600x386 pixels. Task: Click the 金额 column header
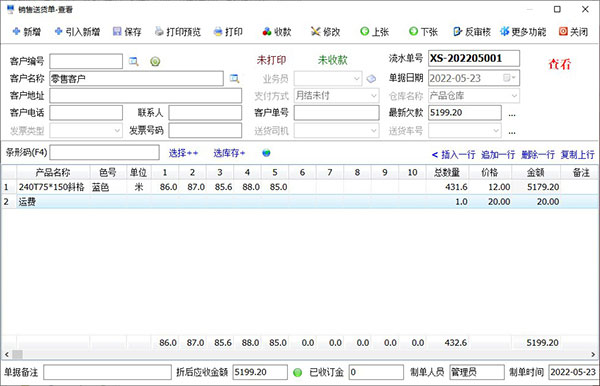[x=536, y=173]
